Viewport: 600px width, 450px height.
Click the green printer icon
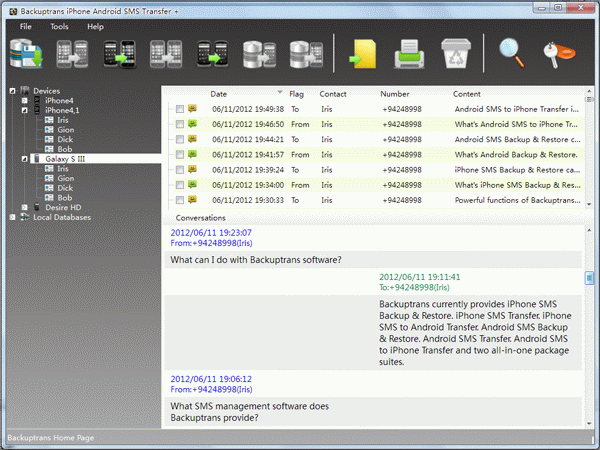[x=409, y=54]
